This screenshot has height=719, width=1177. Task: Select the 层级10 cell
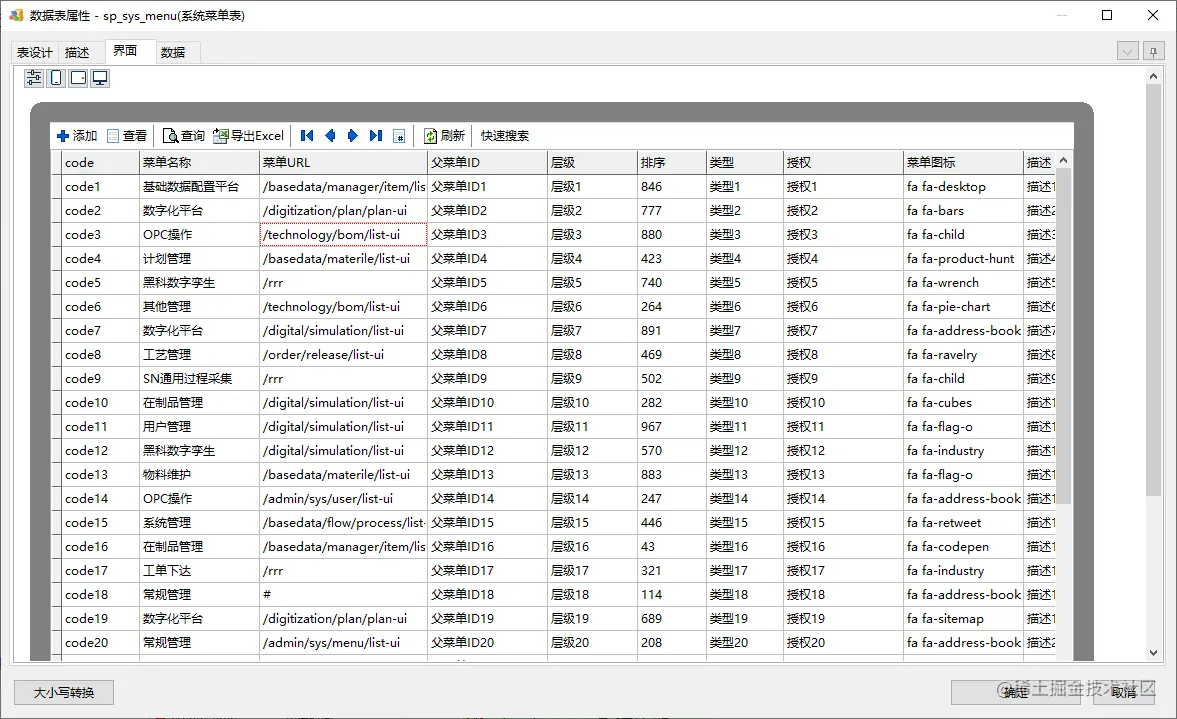[x=592, y=403]
